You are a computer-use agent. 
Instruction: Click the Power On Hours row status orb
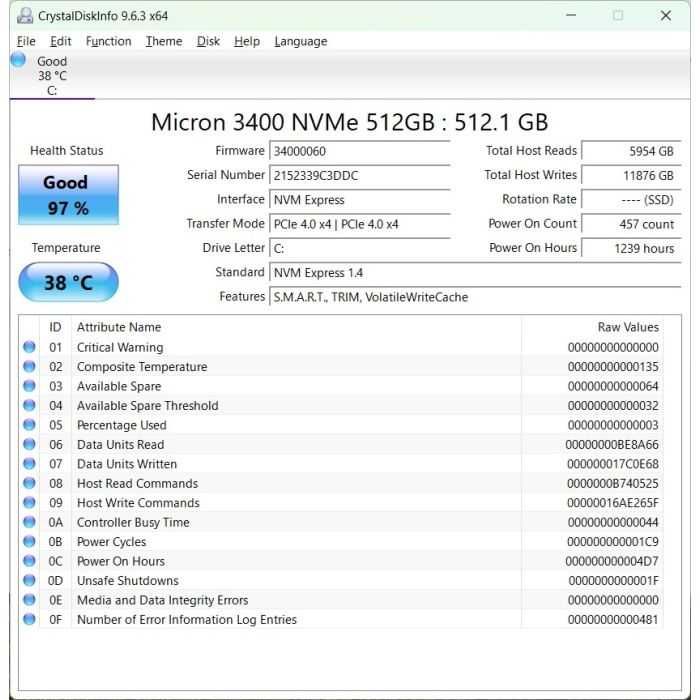pyautogui.click(x=29, y=561)
